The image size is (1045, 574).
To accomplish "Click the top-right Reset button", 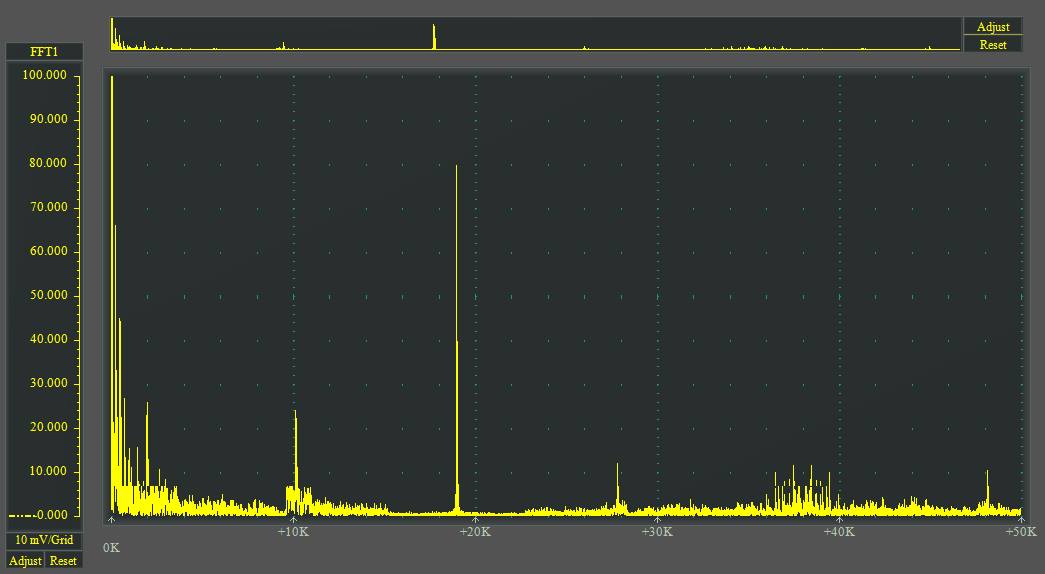I will point(992,45).
